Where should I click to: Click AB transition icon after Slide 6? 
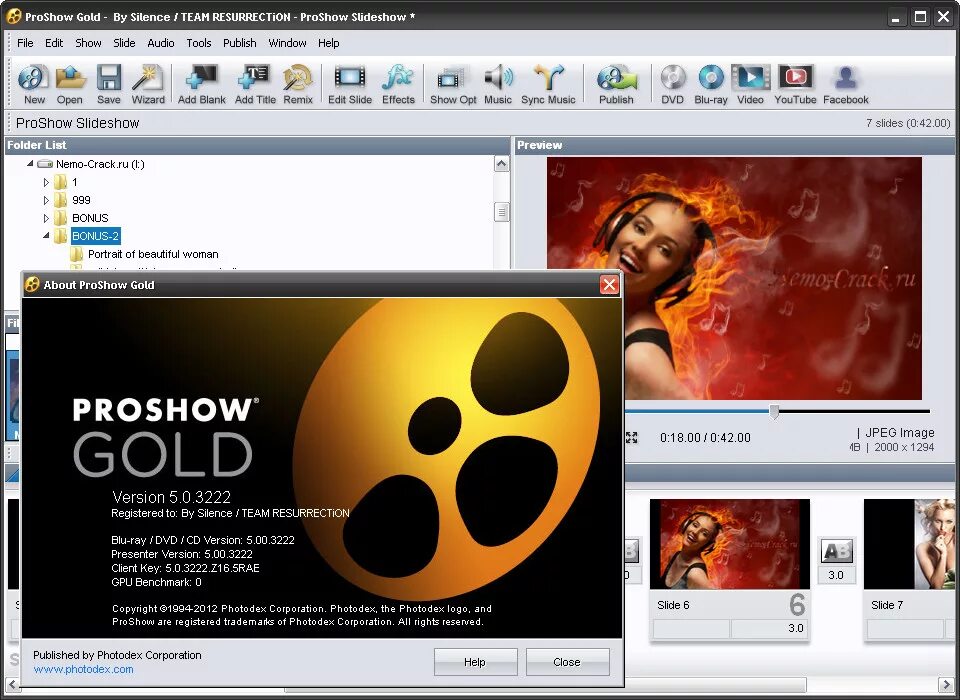point(836,552)
